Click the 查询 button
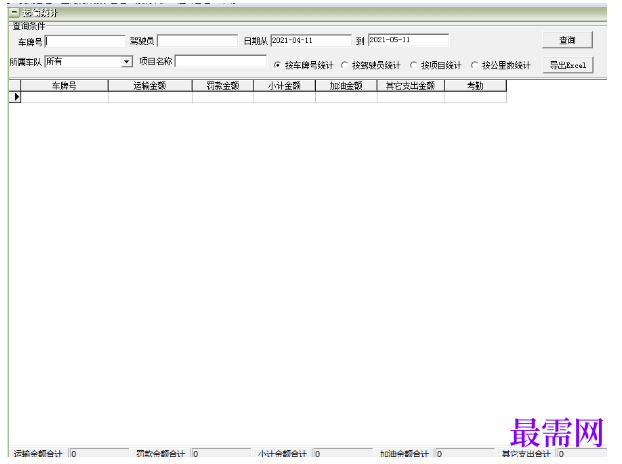The width and height of the screenshot is (622, 464). (568, 40)
